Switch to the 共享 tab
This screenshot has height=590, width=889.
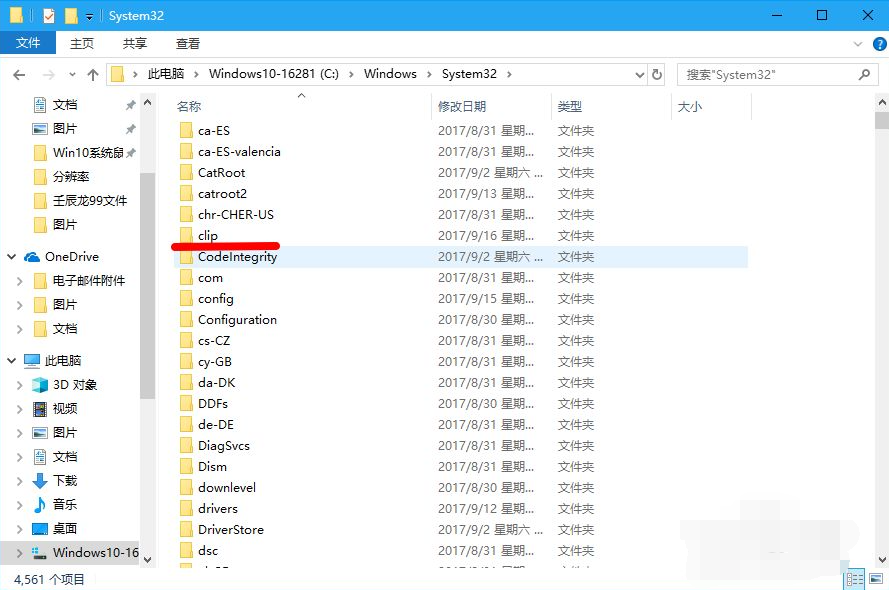click(x=134, y=43)
